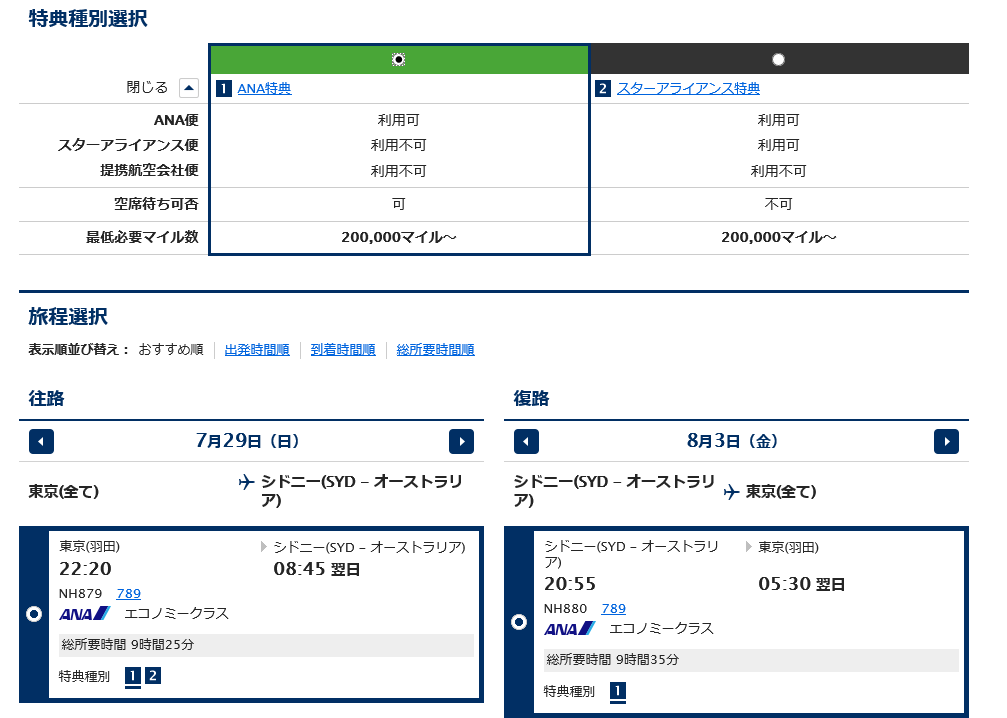Click award type badge 1 on NH880
This screenshot has height=718, width=1007.
[x=617, y=691]
